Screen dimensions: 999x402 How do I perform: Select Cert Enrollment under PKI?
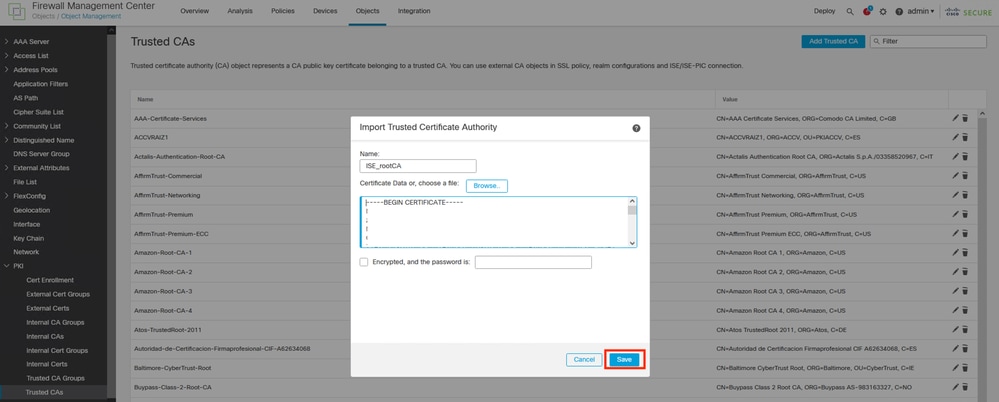tap(50, 280)
